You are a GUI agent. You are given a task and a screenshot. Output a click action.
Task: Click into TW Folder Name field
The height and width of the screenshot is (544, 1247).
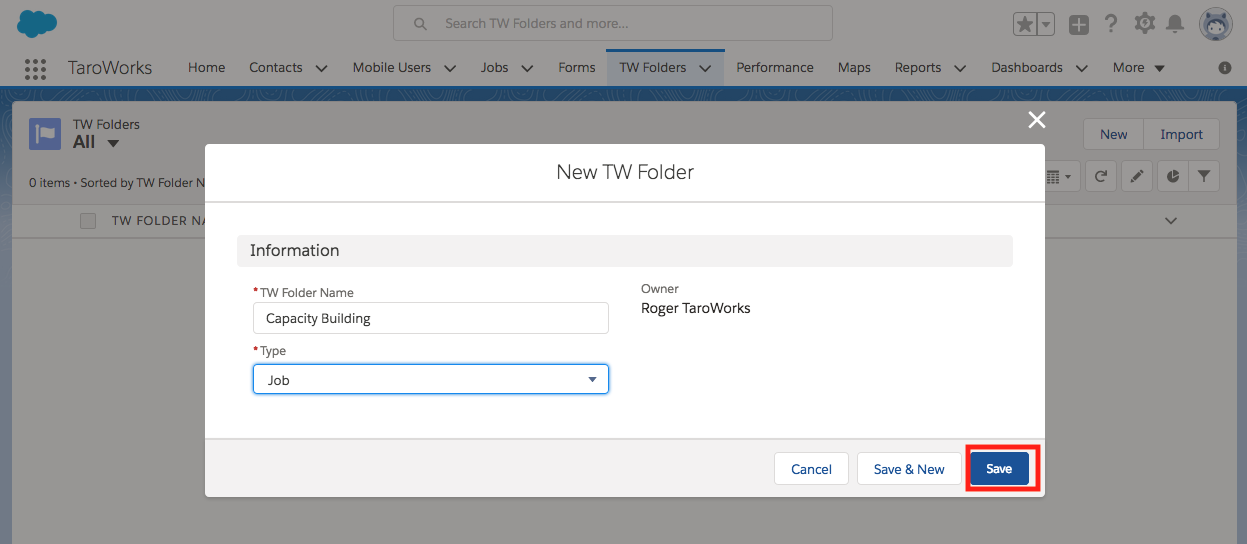(x=431, y=318)
